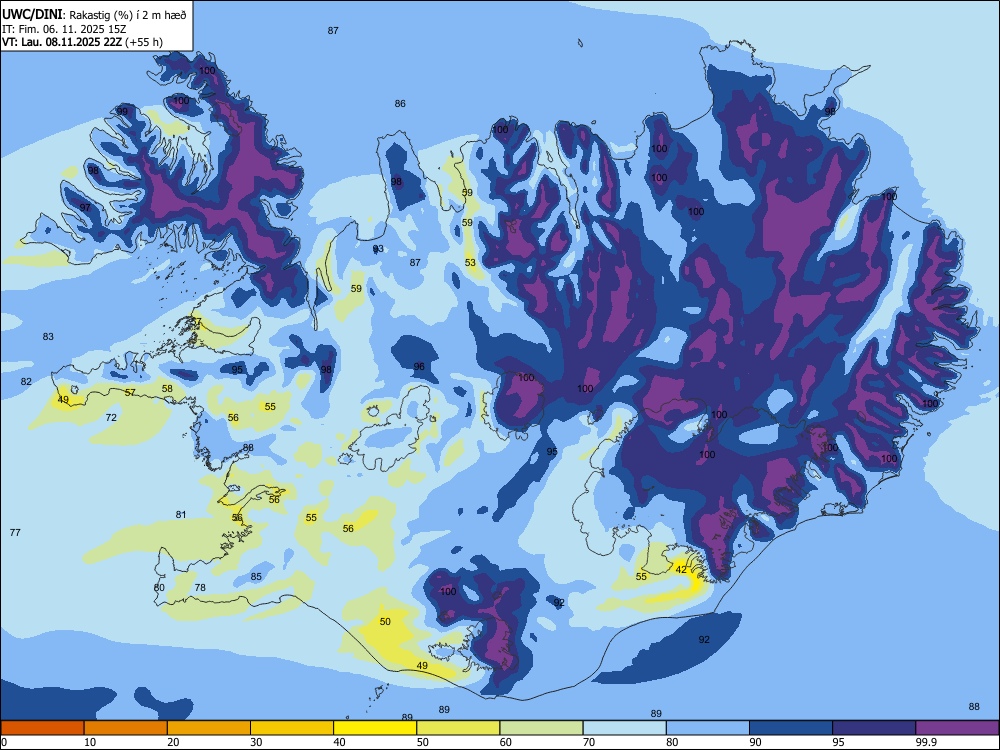Click the bright yellow 40–50 legend swatch

[x=375, y=728]
